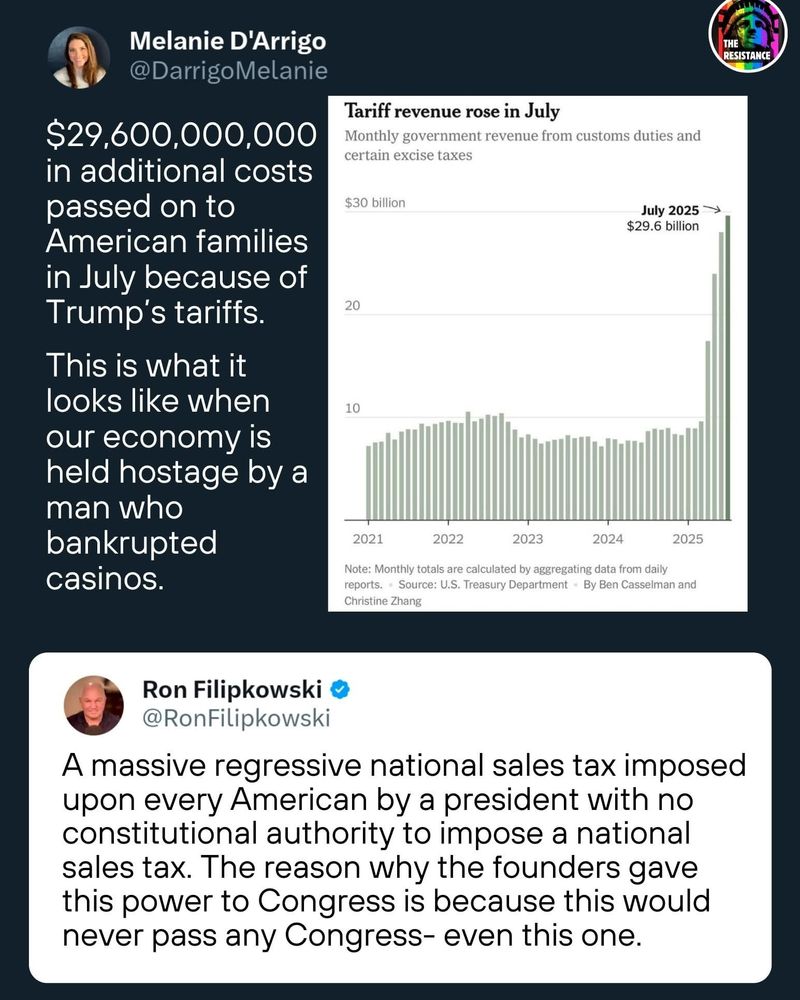Open Ron Filipkowski's profile avatar
This screenshot has height=1000, width=800.
pyautogui.click(x=94, y=705)
